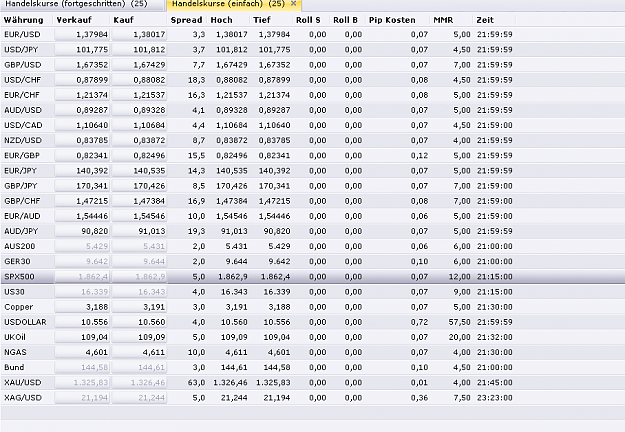Click EUR/CHF buy price 1,21537

tap(139, 95)
